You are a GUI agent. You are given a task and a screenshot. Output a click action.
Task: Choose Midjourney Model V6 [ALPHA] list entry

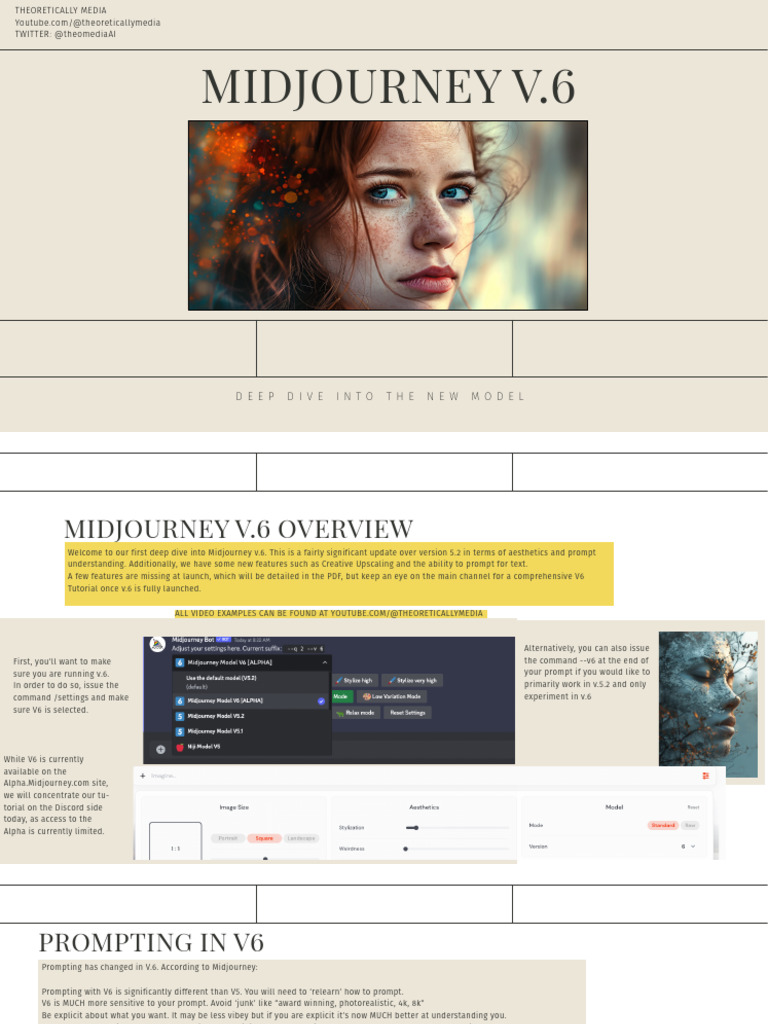tap(251, 701)
